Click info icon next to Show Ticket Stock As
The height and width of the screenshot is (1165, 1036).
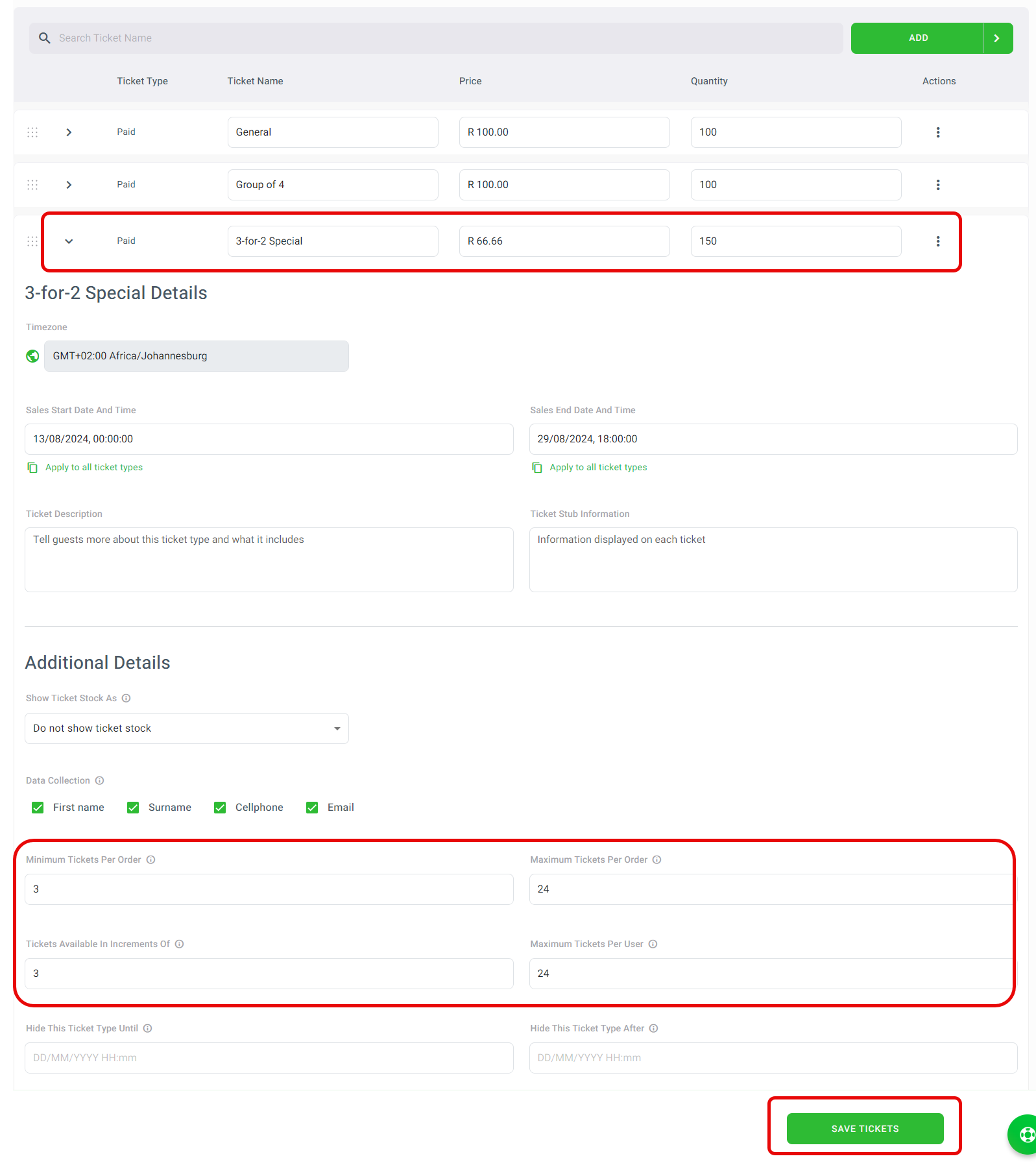tap(126, 699)
